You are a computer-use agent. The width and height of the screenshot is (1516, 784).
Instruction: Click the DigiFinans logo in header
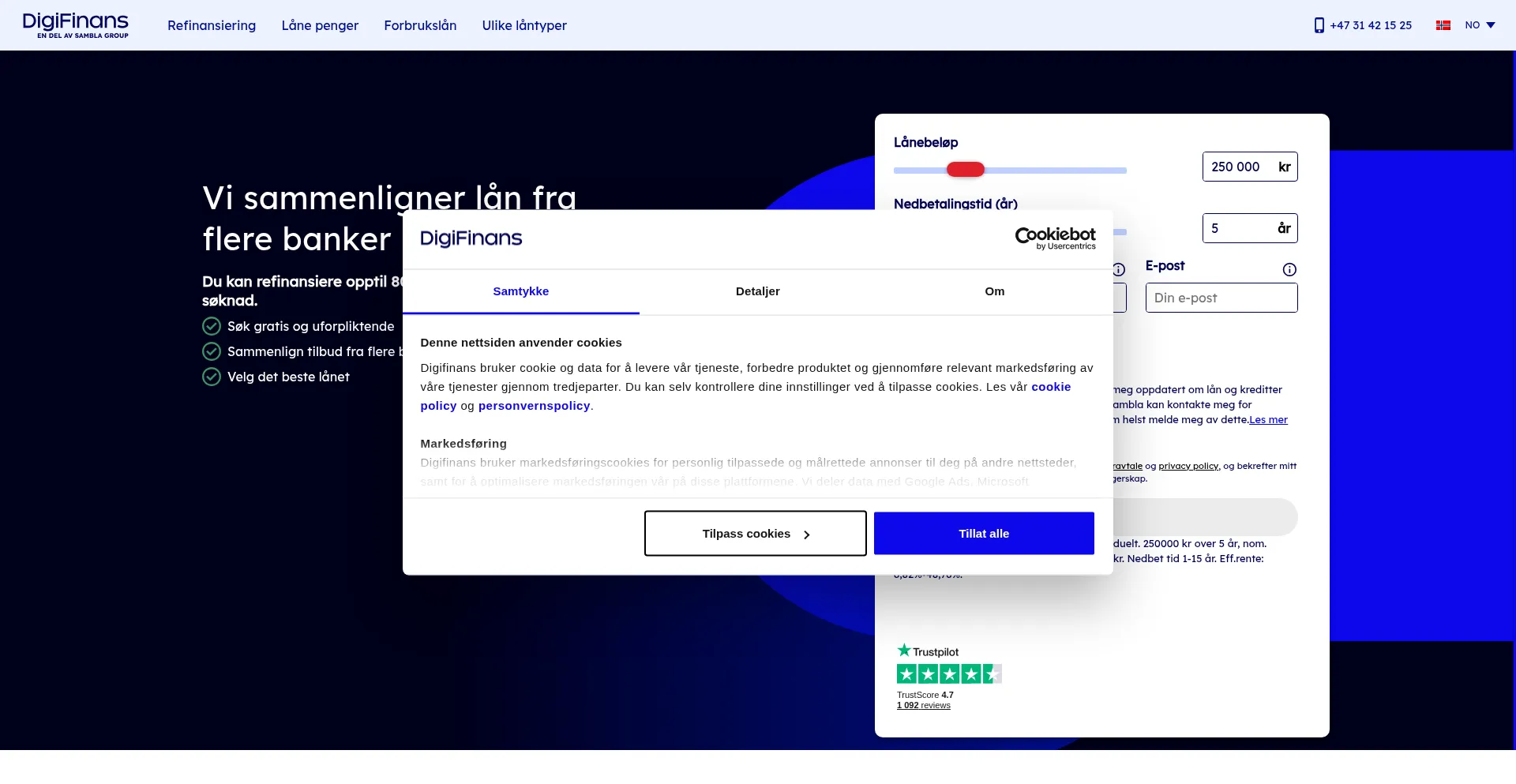76,25
